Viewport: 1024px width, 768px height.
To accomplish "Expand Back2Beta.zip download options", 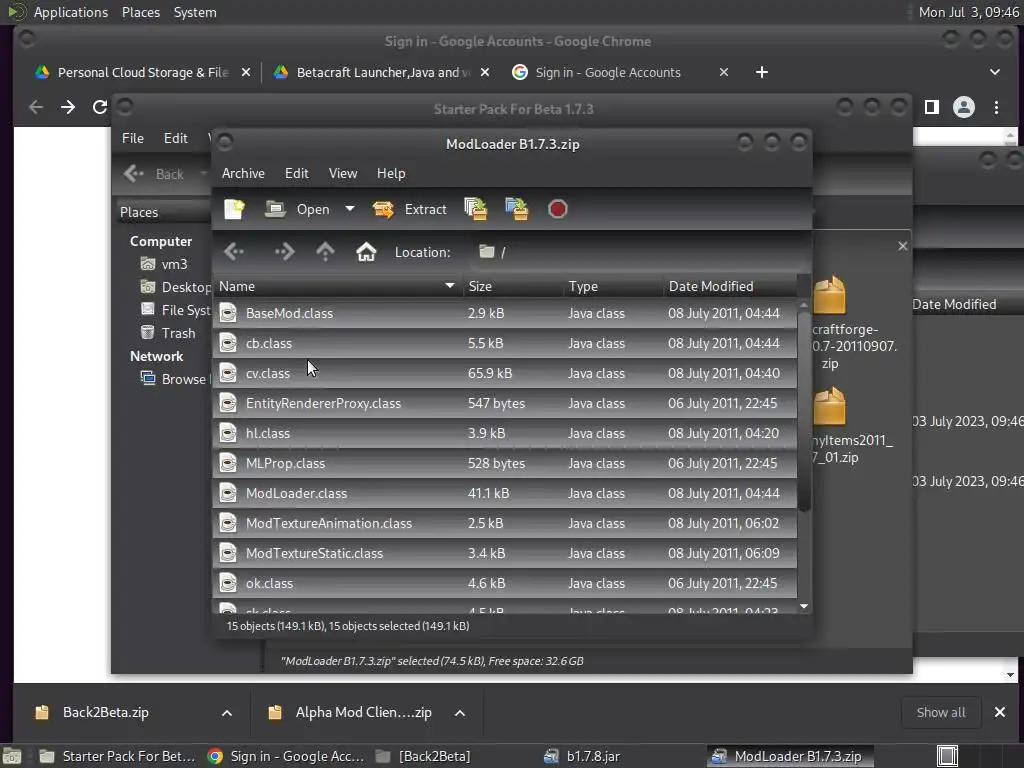I will [227, 712].
